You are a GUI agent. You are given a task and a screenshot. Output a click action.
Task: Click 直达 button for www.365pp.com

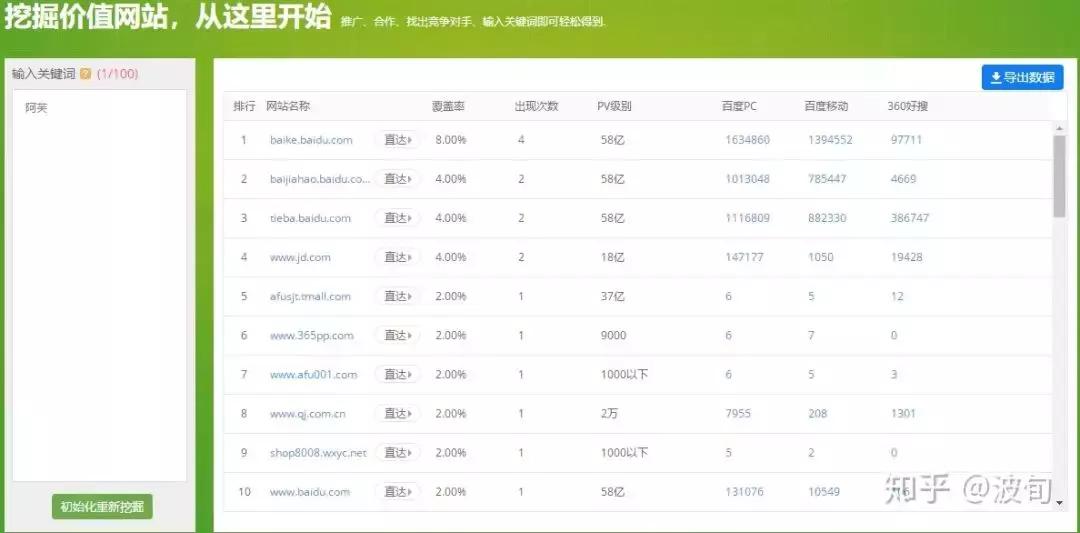click(x=397, y=335)
